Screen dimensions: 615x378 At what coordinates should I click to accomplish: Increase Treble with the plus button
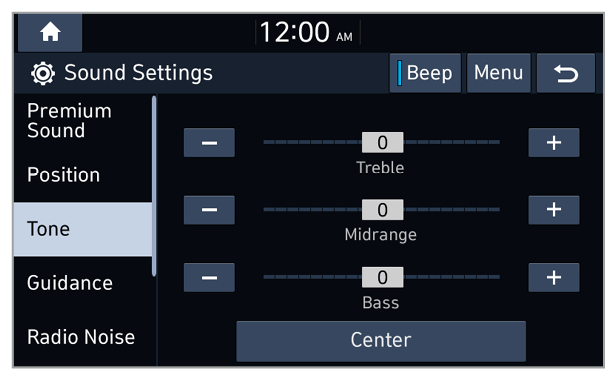point(553,143)
